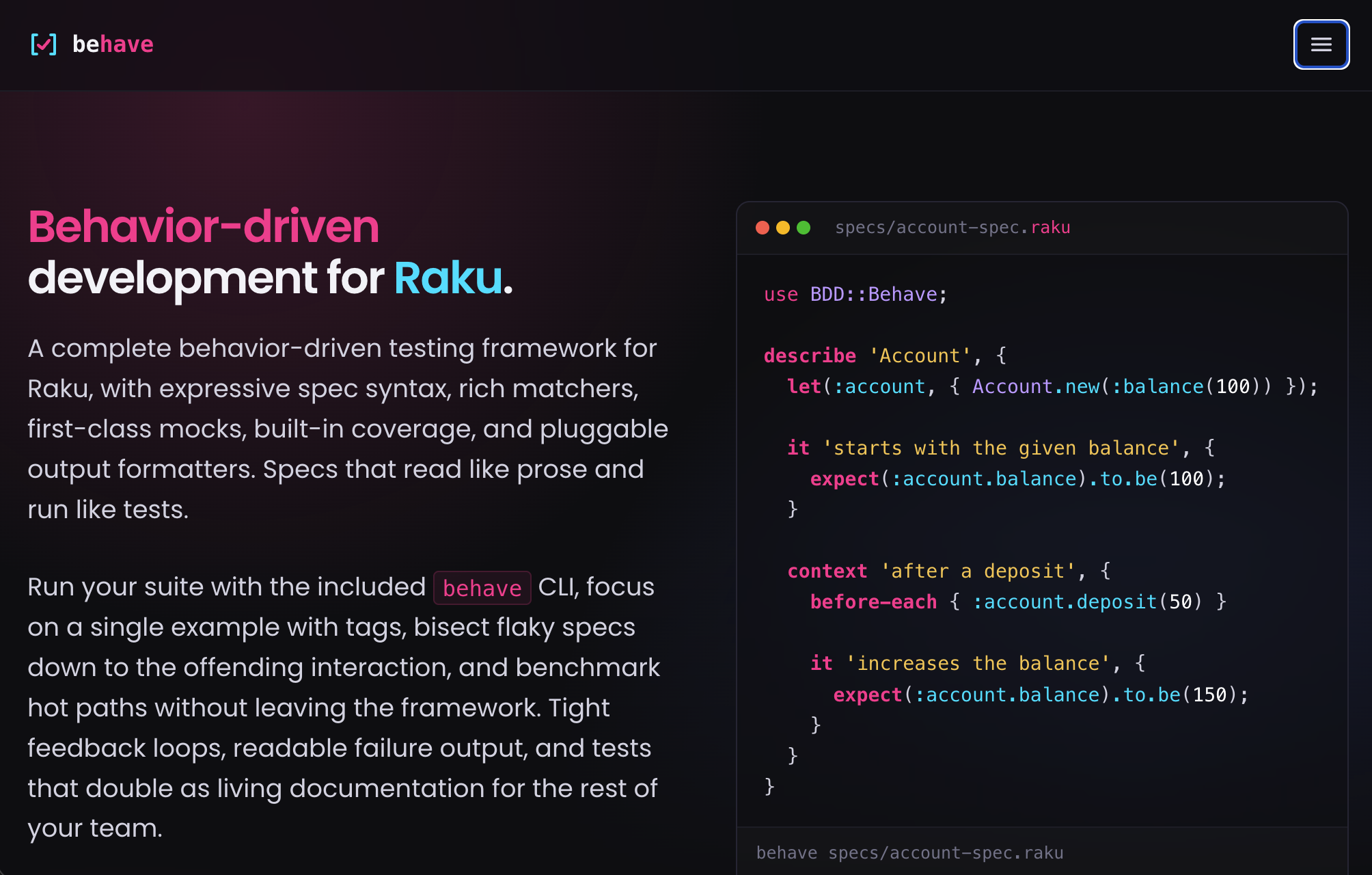
Task: Click 'starts with the given balance' line
Action: [1001, 448]
